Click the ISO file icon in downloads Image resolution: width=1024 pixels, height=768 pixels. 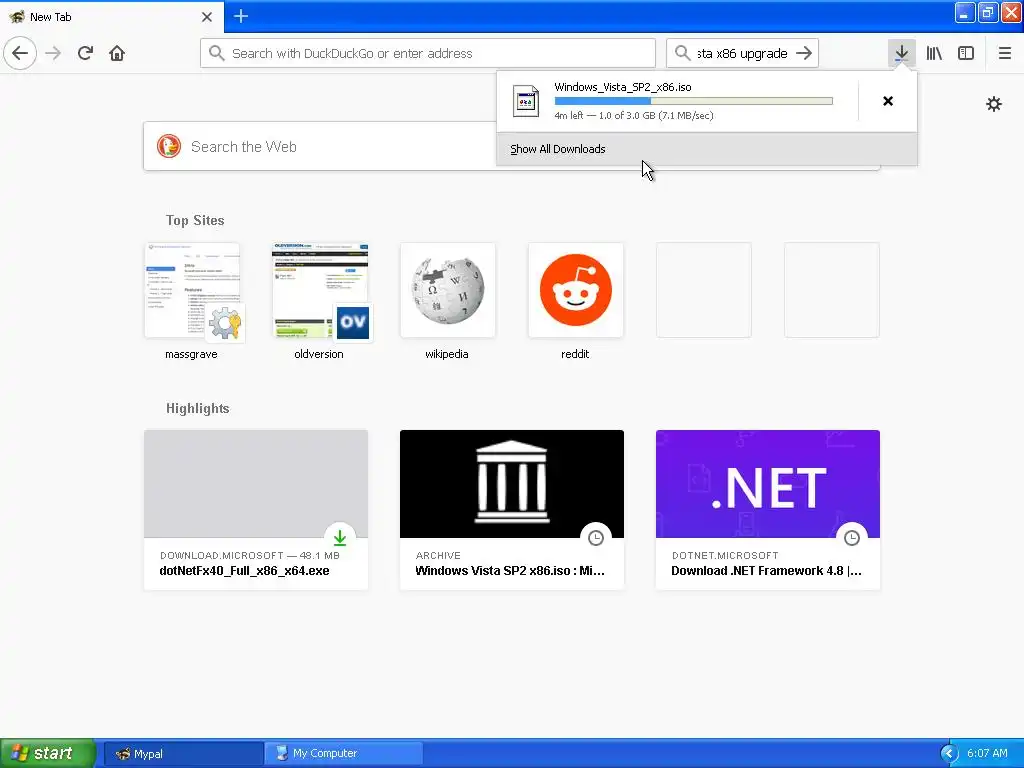coord(526,101)
